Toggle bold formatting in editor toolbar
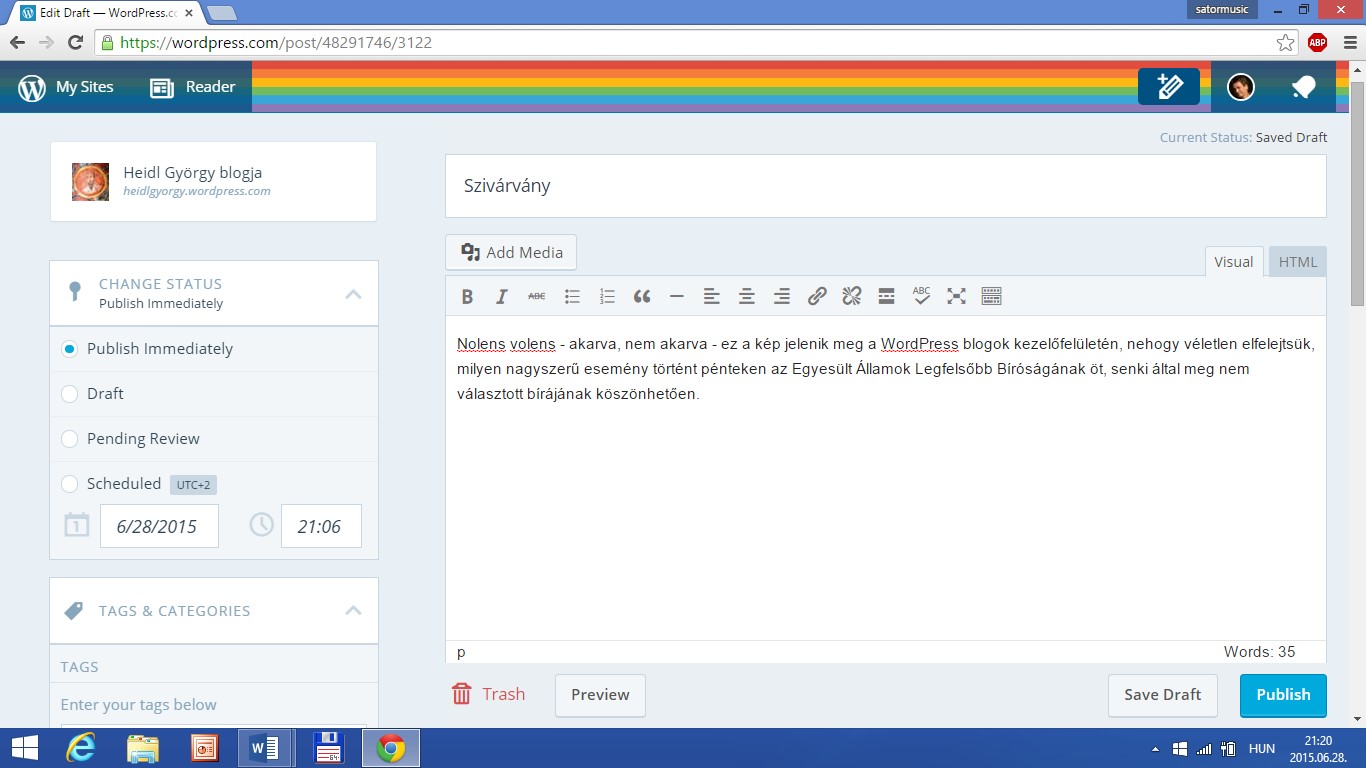 point(467,296)
